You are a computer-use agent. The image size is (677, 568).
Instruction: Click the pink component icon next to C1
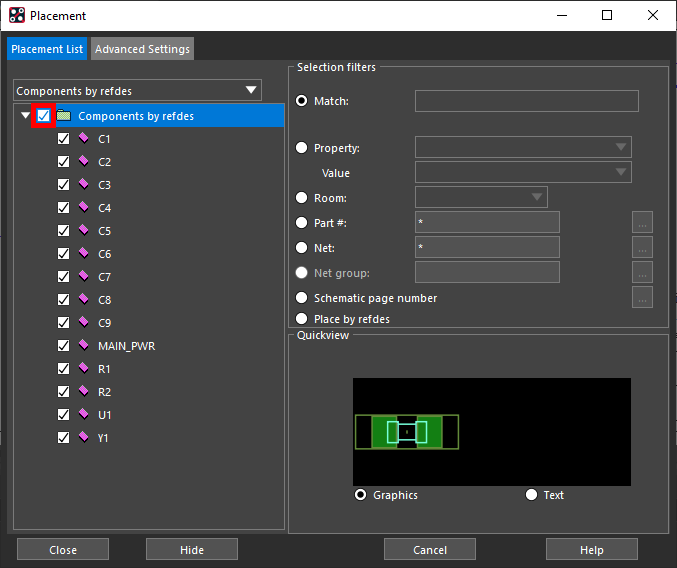click(83, 139)
